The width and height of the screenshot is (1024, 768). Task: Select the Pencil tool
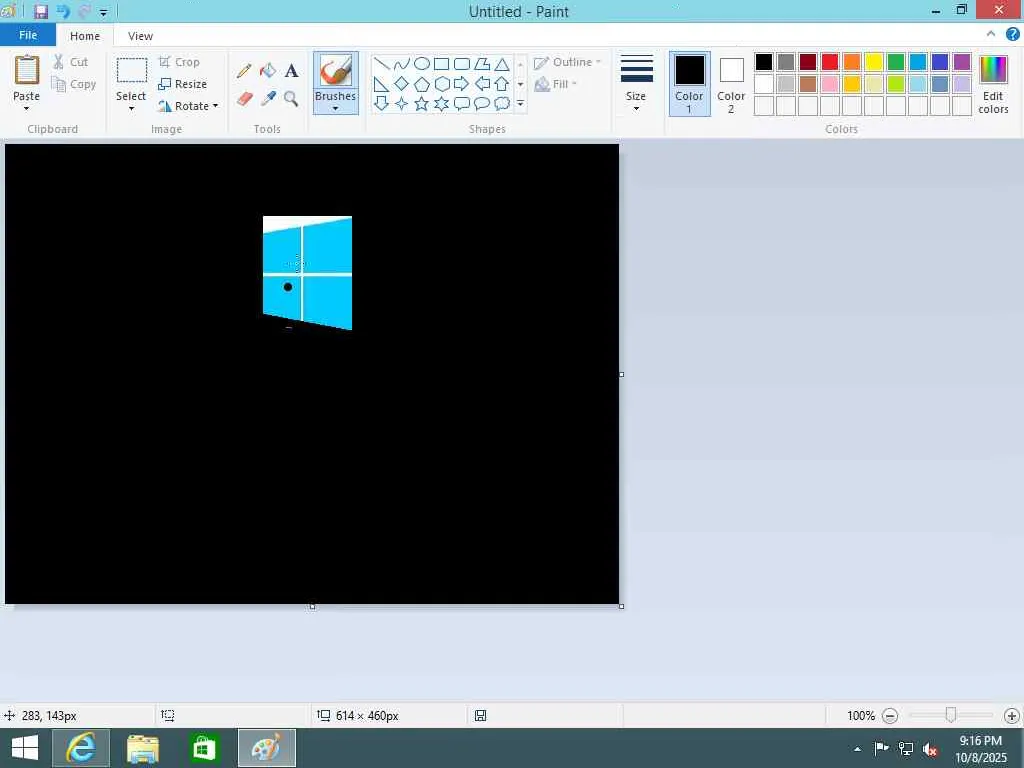coord(244,71)
